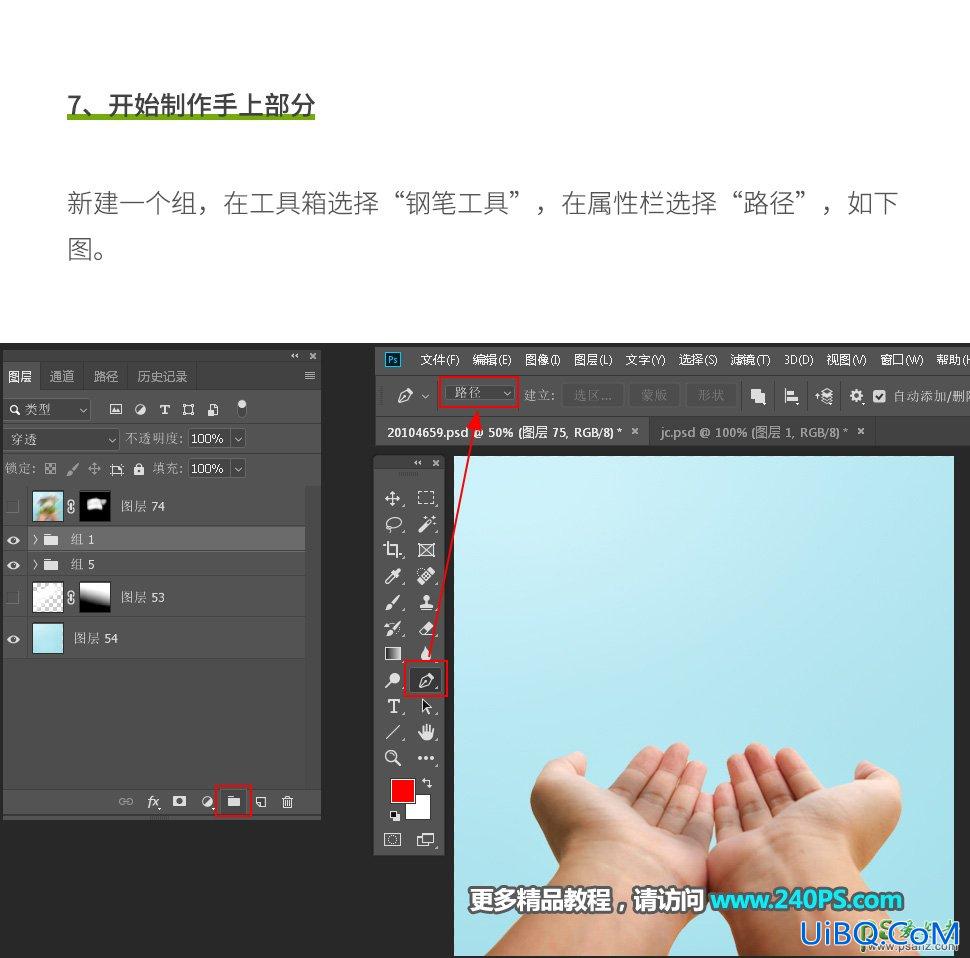970x958 pixels.
Task: Open the 不透明度 opacity dropdown arrow
Action: (238, 438)
